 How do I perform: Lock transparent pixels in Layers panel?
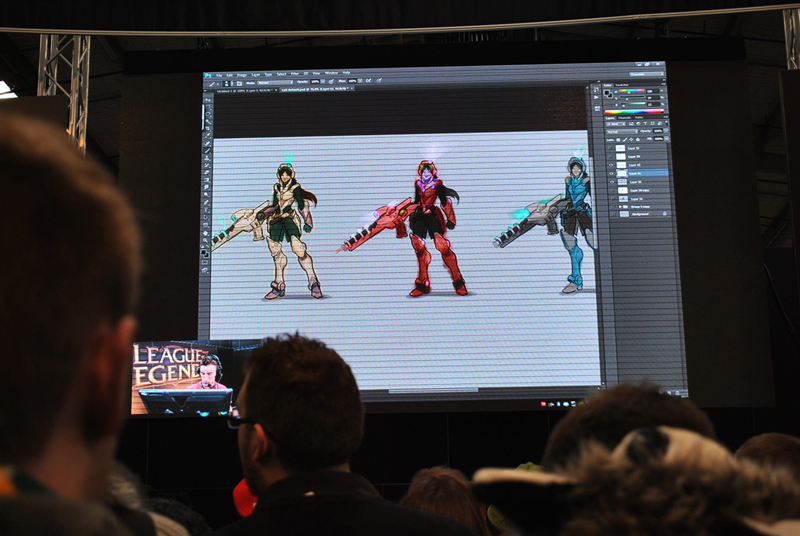tap(618, 140)
